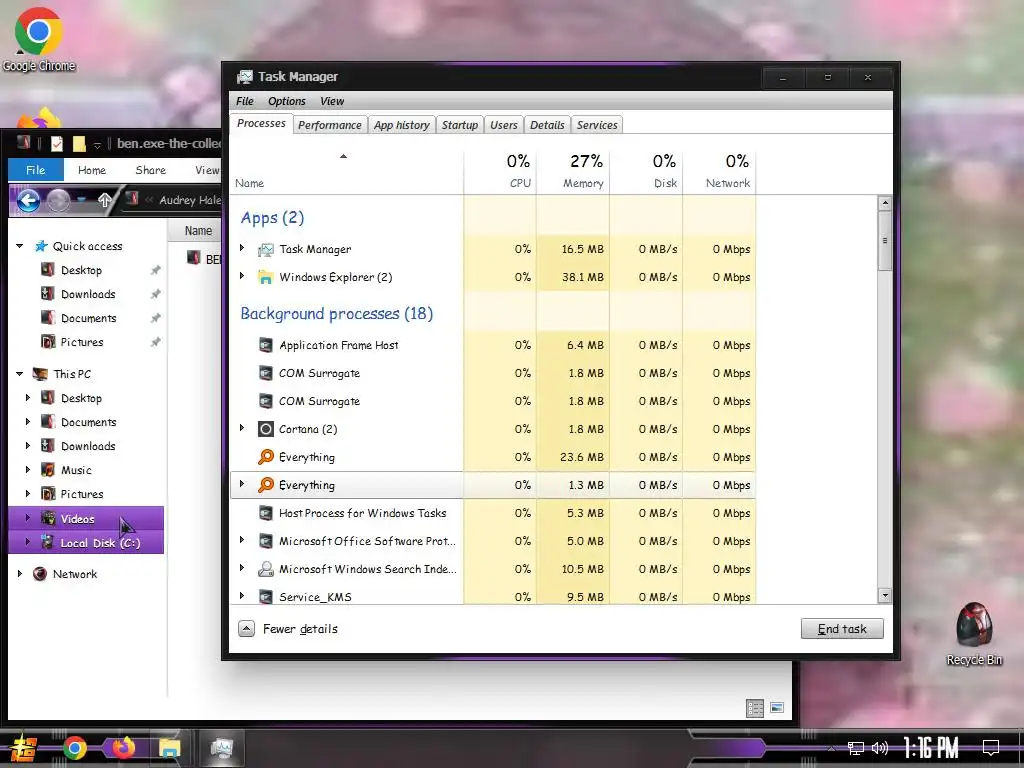Switch to the Performance tab
1024x768 pixels.
tap(330, 125)
